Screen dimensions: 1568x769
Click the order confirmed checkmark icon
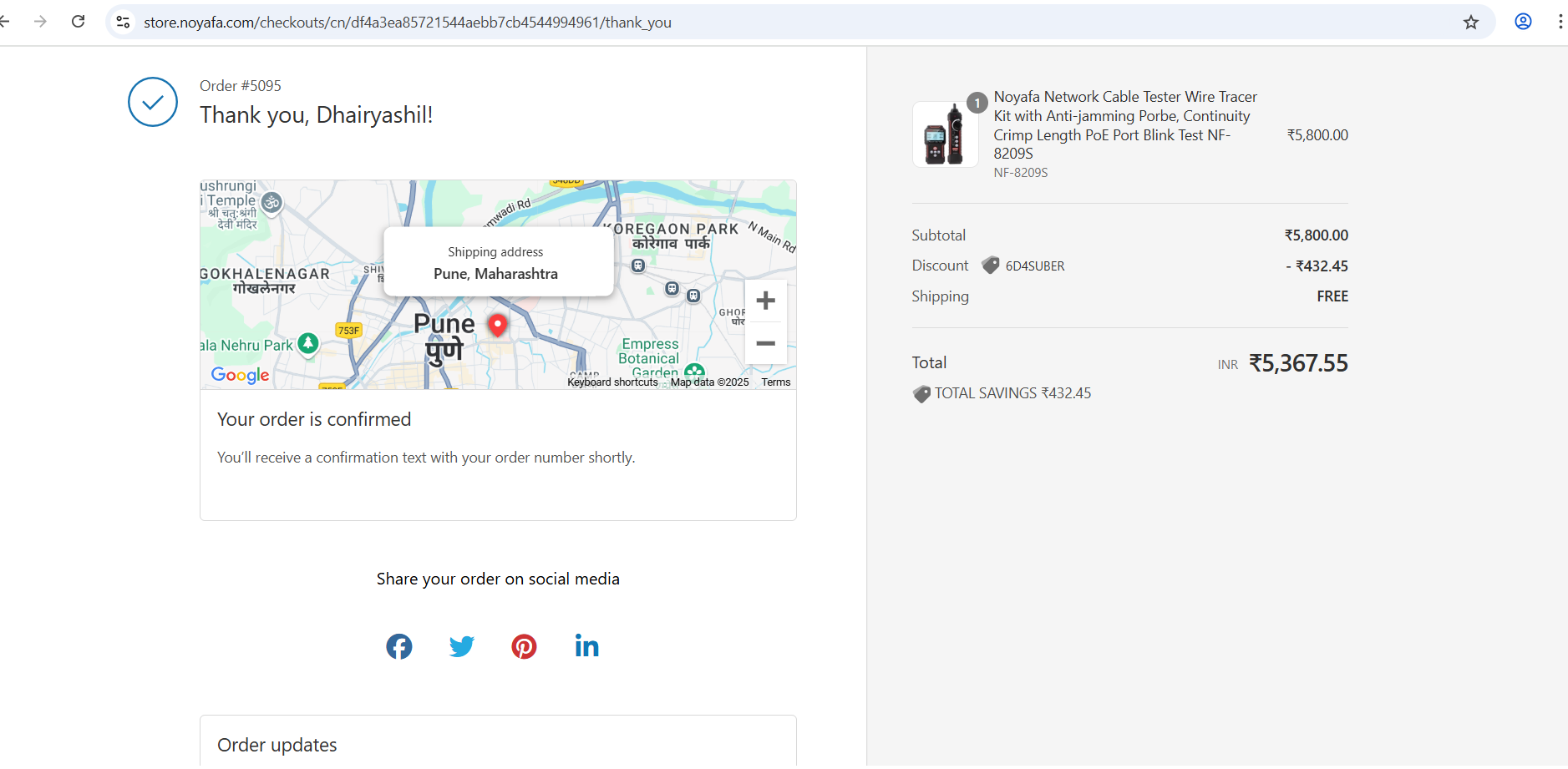(153, 102)
